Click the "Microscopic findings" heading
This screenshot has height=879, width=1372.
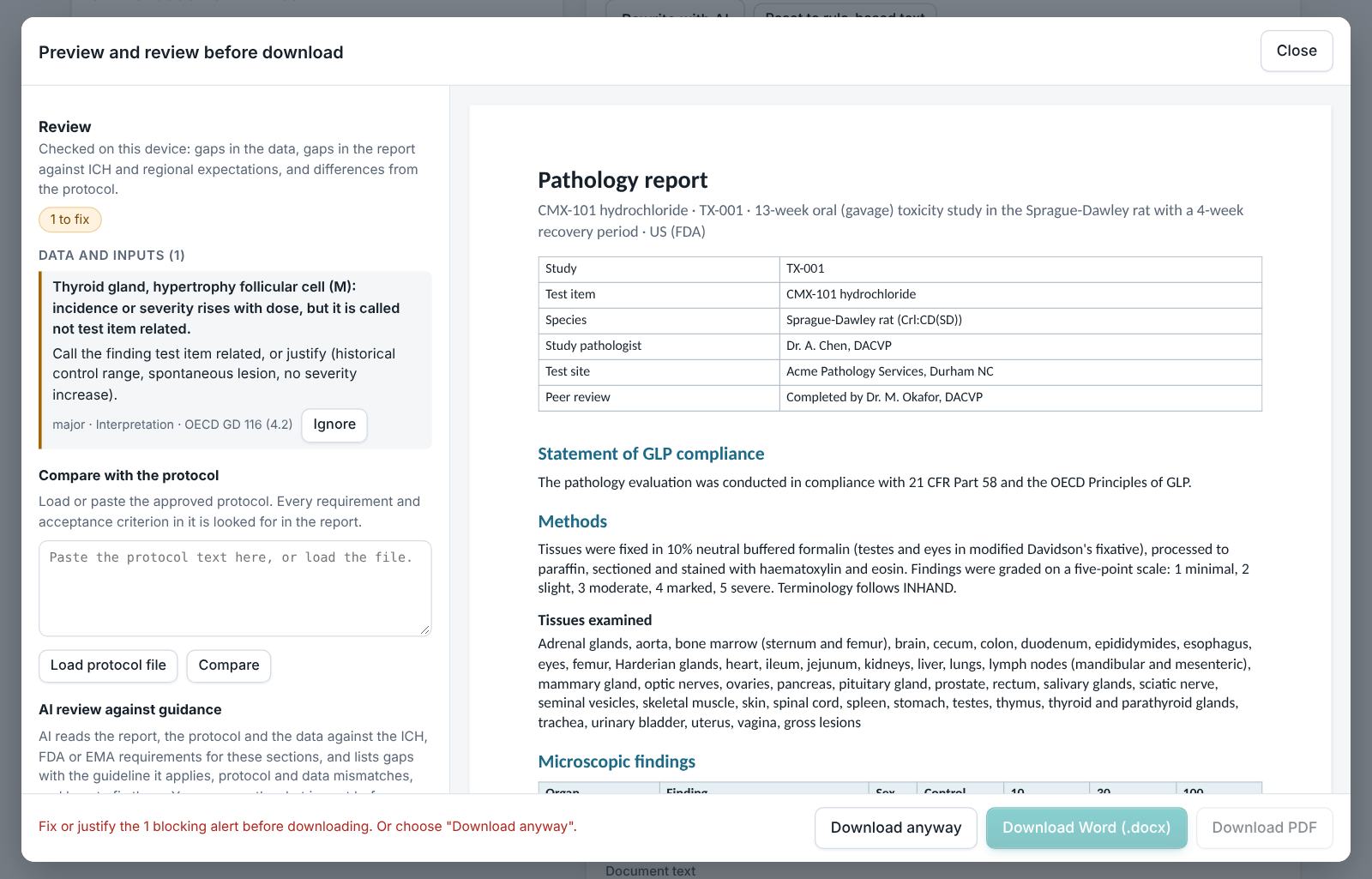tap(617, 762)
